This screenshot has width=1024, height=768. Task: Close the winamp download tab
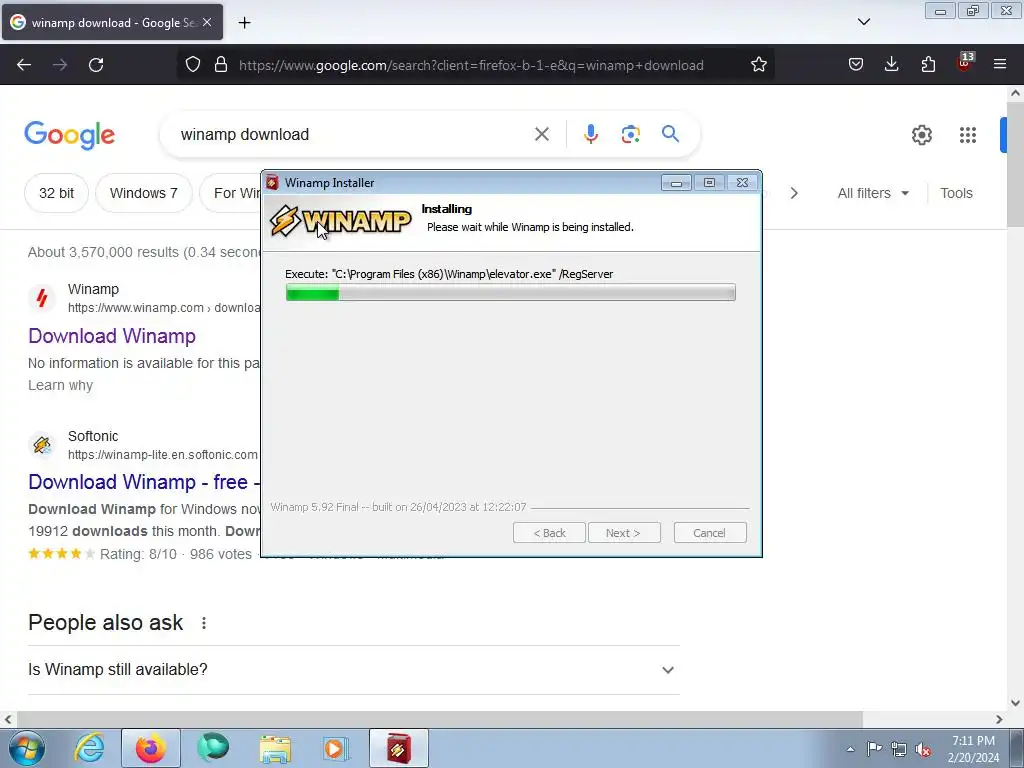[x=207, y=22]
